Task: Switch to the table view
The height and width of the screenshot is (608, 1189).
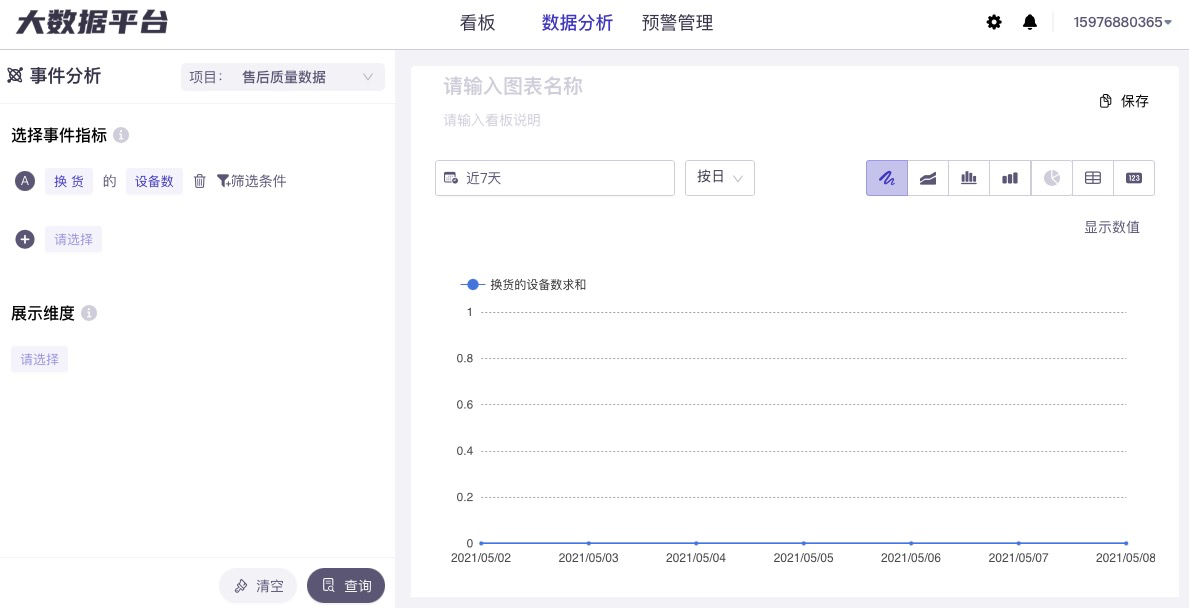Action: [1093, 178]
